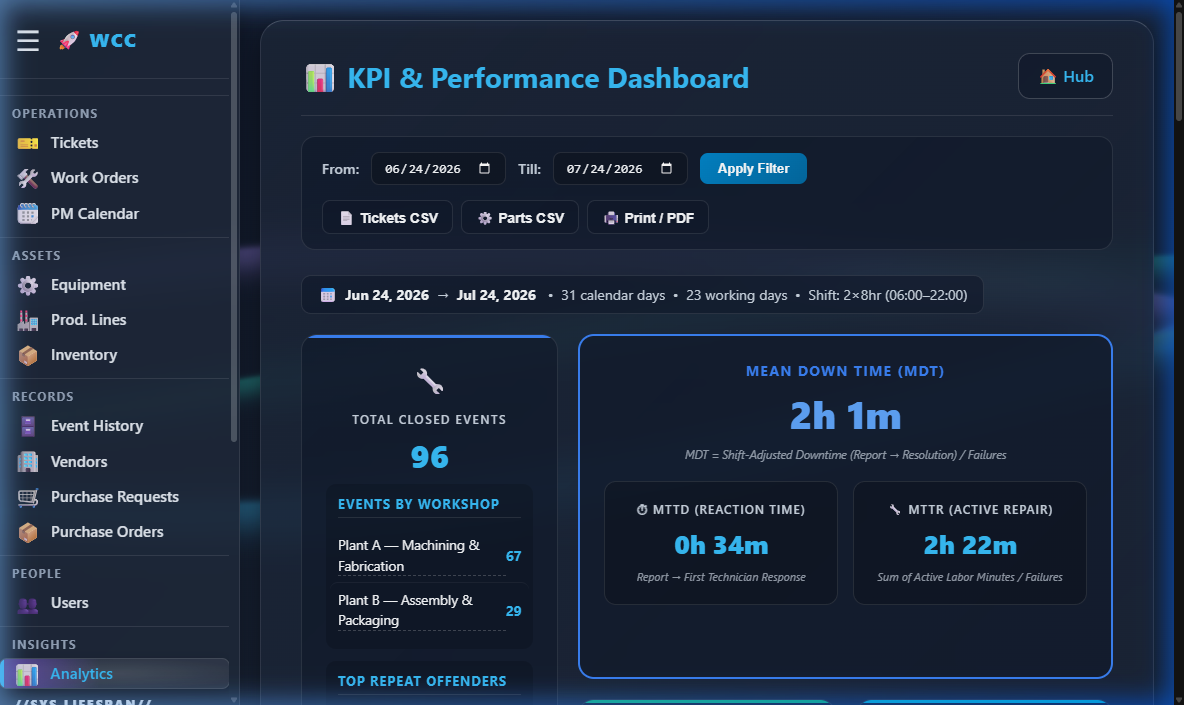Click the MTTD stopwatch icon
The width and height of the screenshot is (1184, 705).
[x=642, y=510]
